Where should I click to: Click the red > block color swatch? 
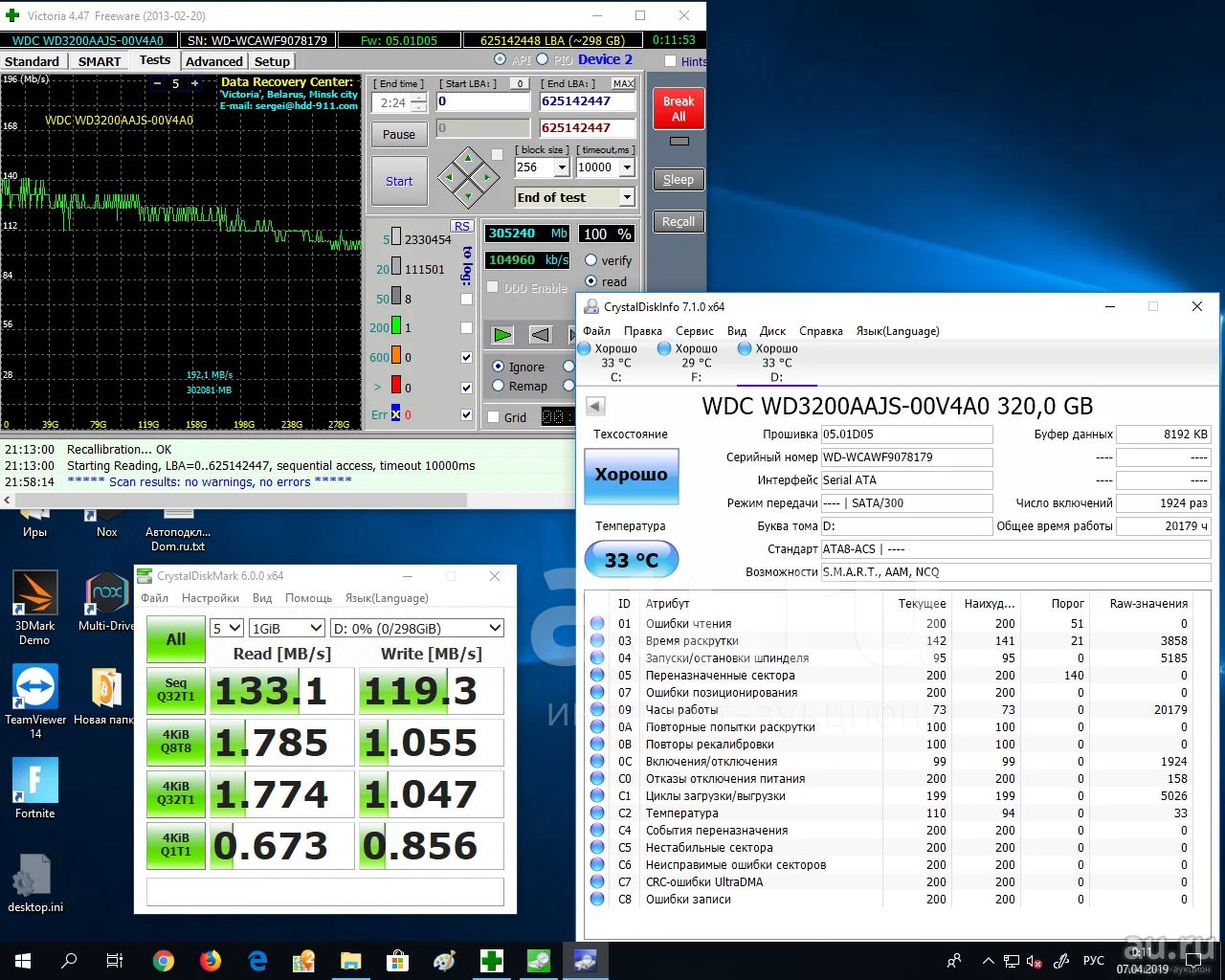pyautogui.click(x=395, y=387)
